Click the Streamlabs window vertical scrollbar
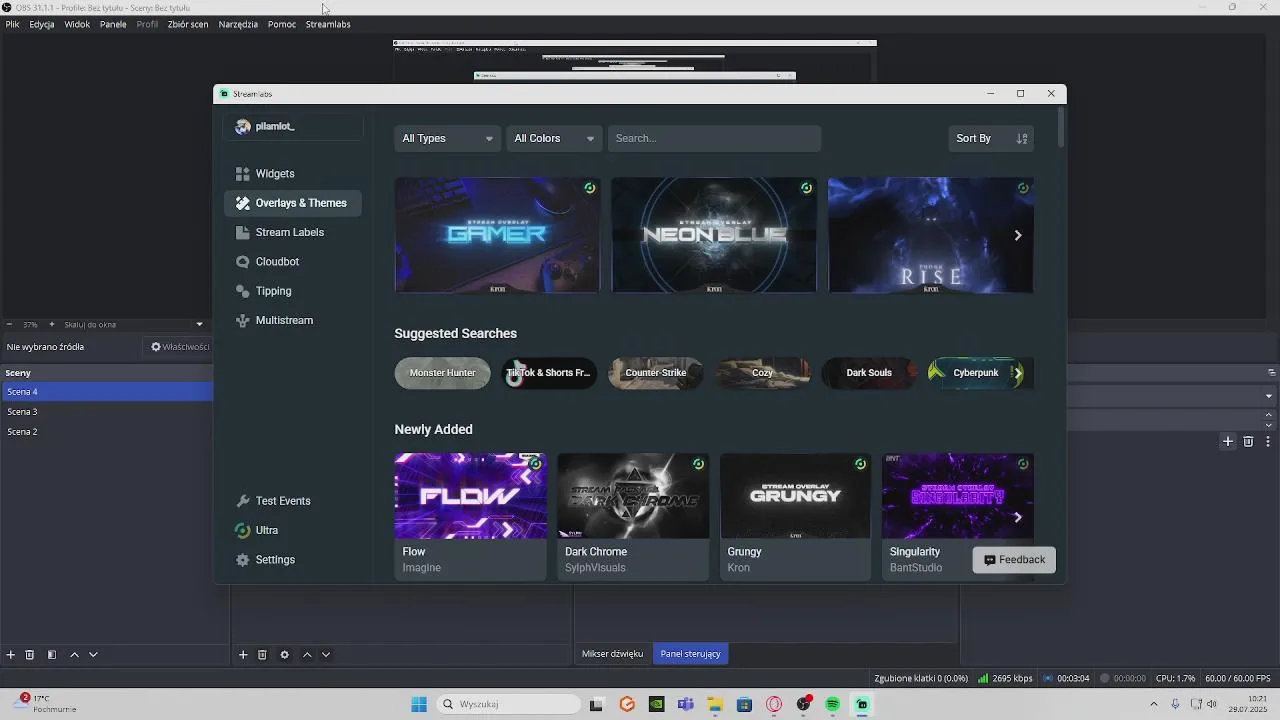1280x720 pixels. [1060, 128]
